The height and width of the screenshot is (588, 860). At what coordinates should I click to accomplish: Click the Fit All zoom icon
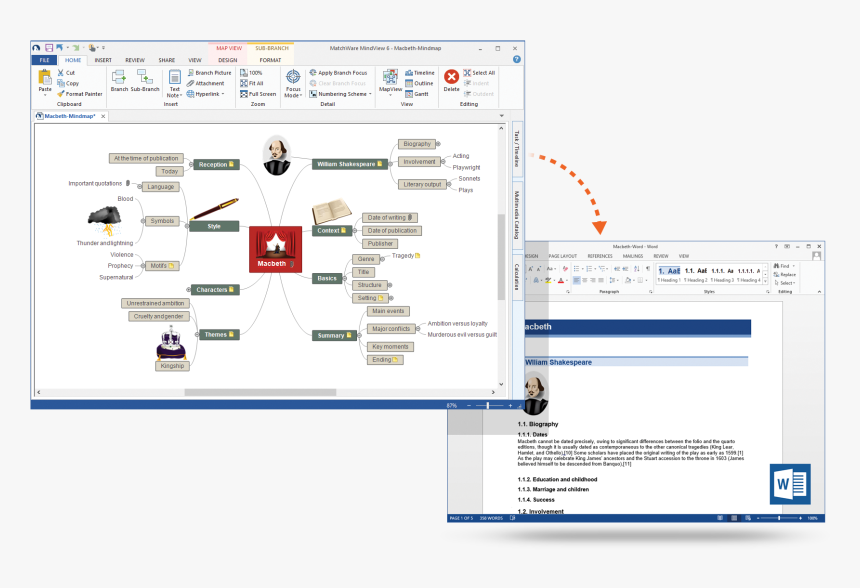(244, 83)
